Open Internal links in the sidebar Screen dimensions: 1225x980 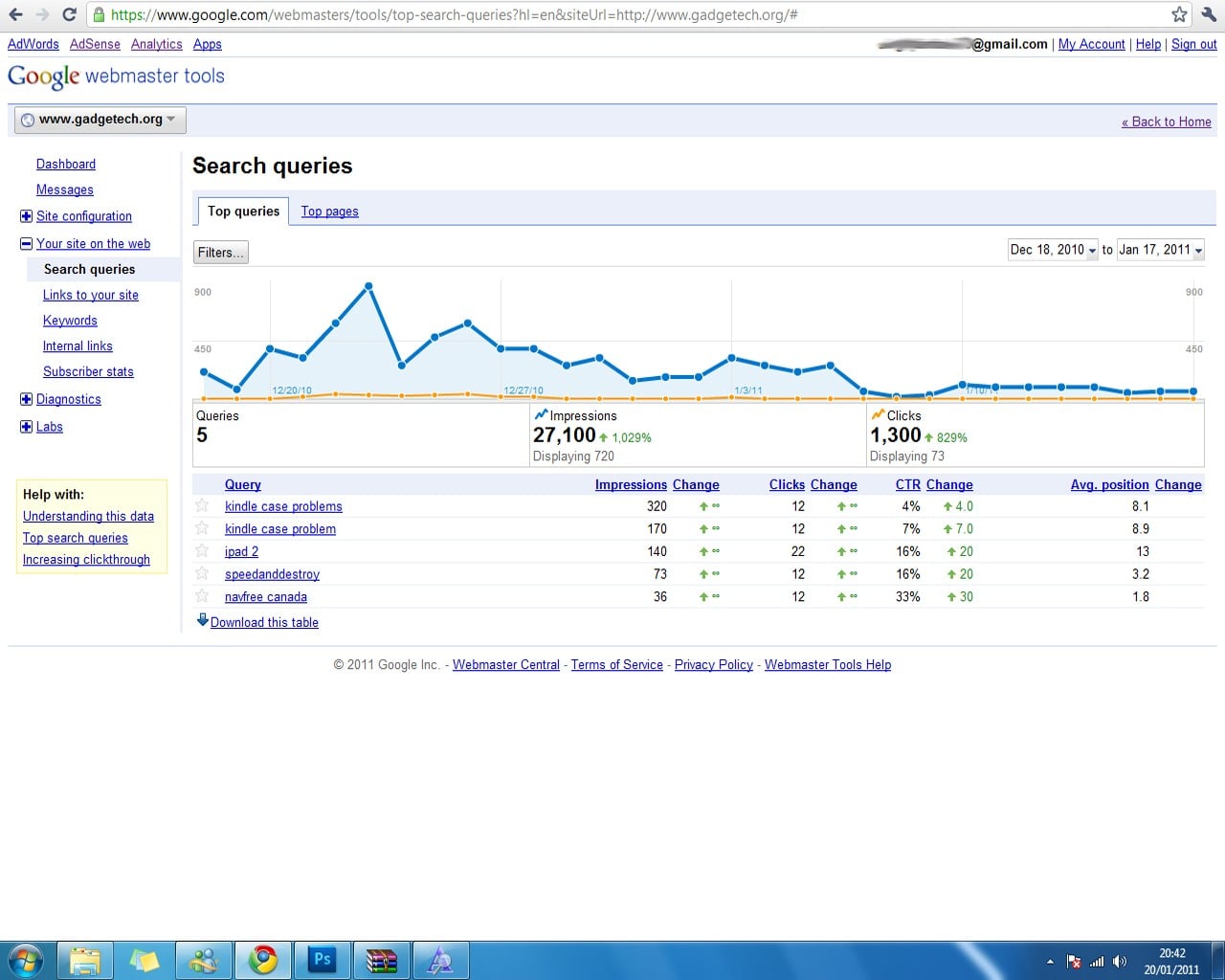coord(78,346)
